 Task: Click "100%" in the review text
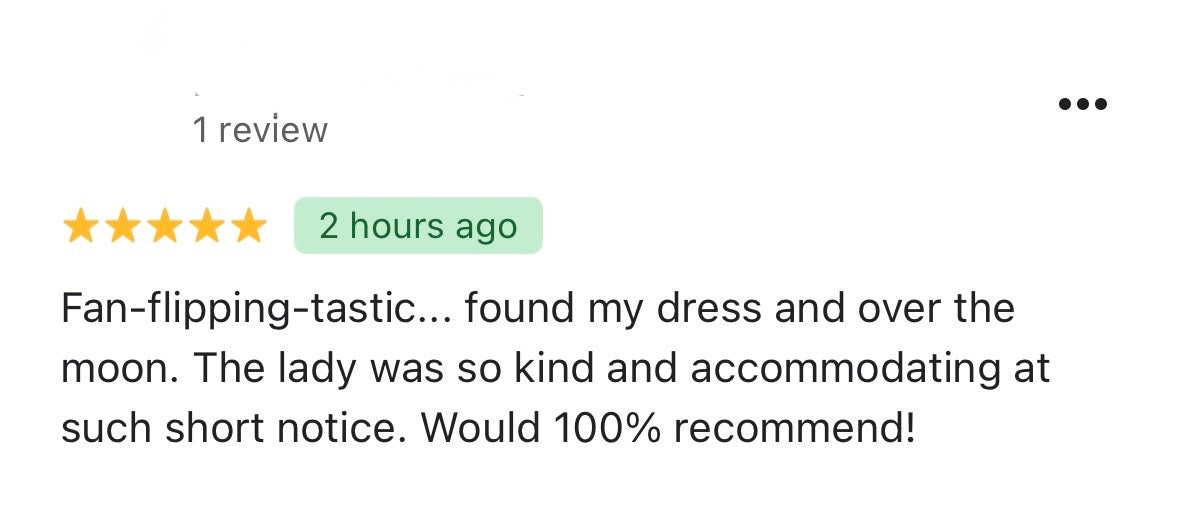pyautogui.click(x=604, y=429)
